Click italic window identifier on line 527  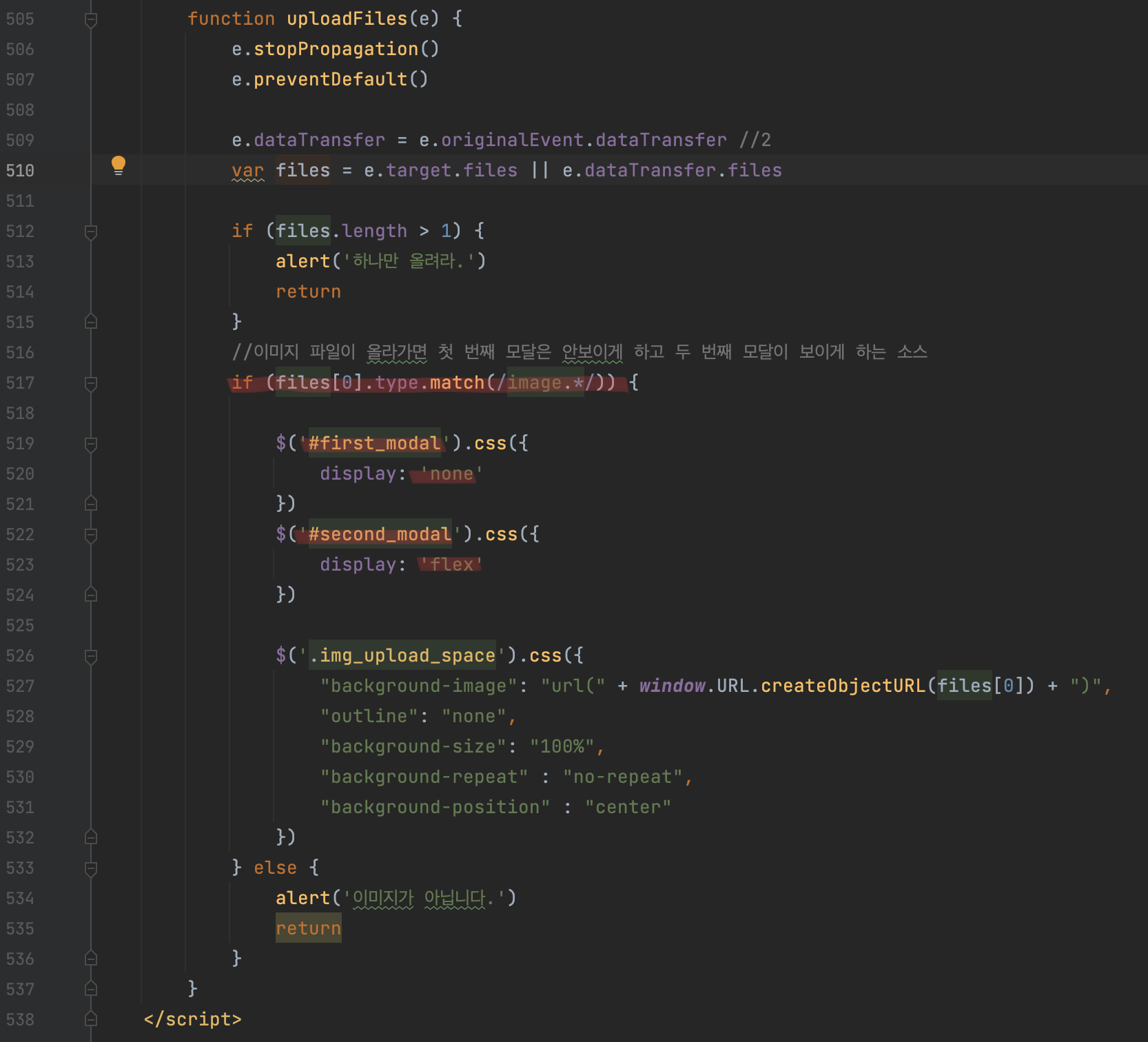[673, 686]
